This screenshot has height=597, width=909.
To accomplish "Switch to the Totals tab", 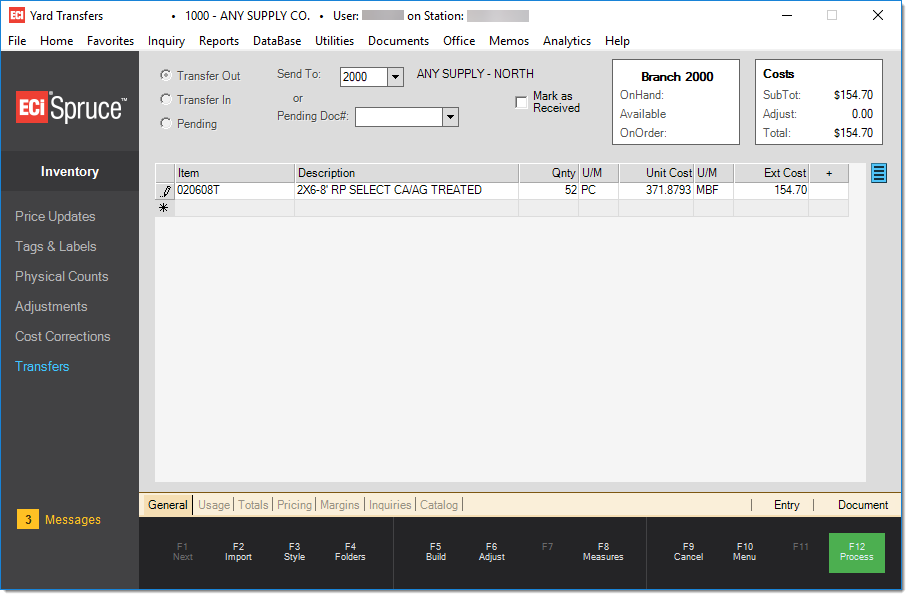I will (254, 507).
